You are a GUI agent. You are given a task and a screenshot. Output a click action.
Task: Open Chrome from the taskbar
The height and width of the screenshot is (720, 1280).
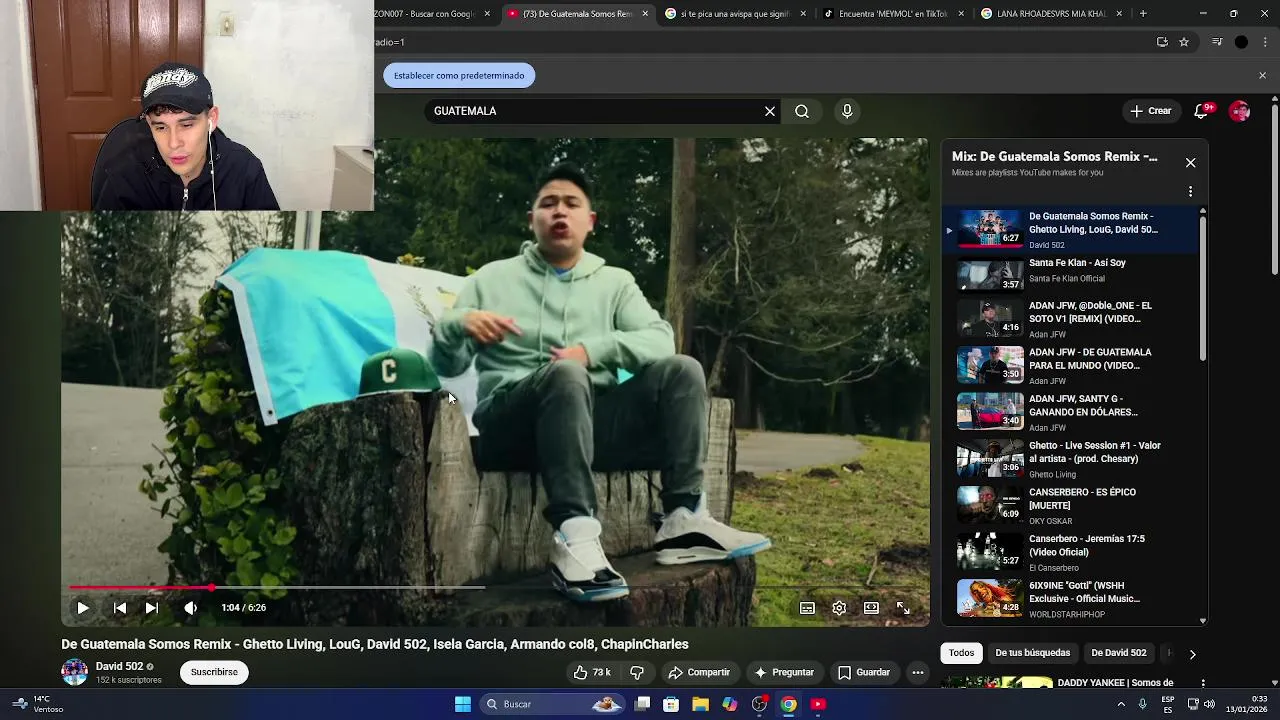tap(789, 704)
